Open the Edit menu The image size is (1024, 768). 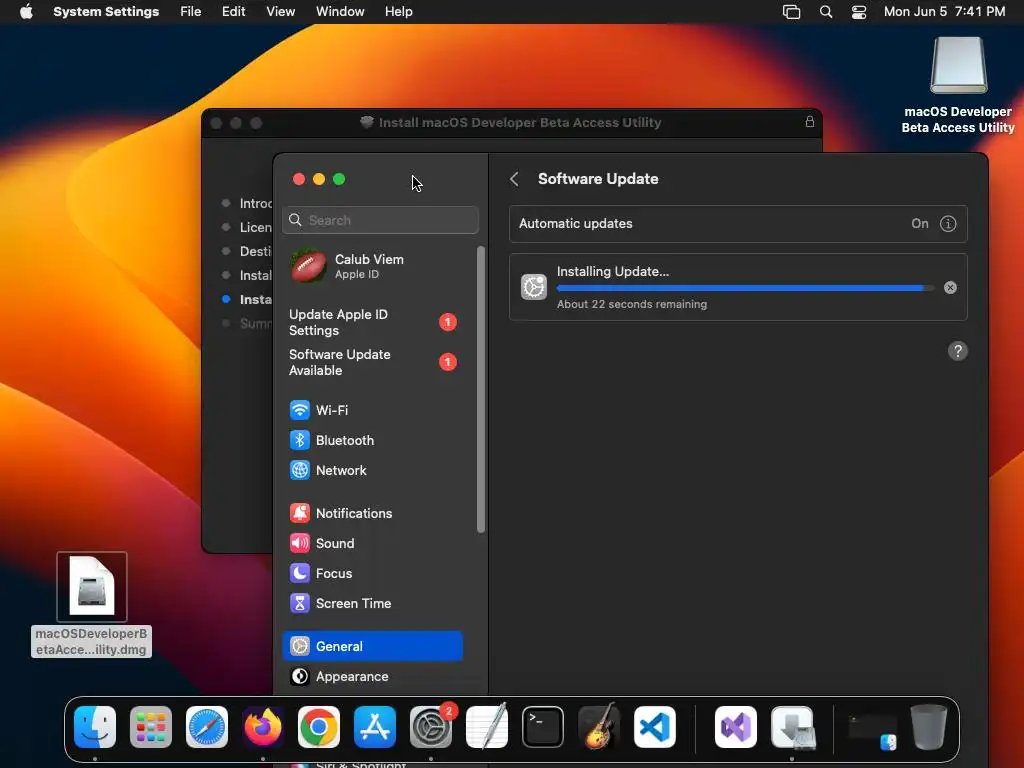233,12
